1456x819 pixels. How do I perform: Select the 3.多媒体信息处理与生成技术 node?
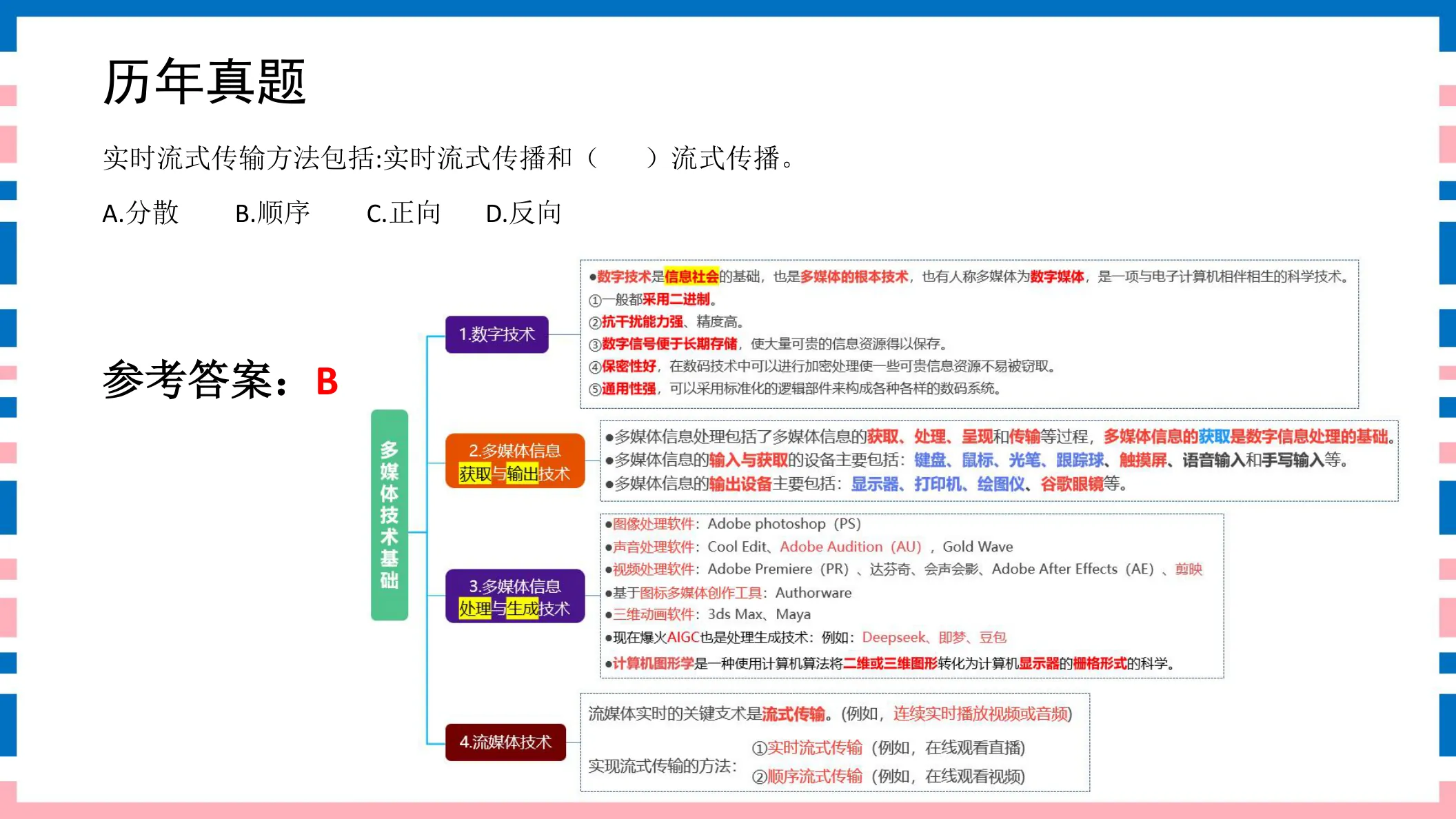(x=515, y=596)
